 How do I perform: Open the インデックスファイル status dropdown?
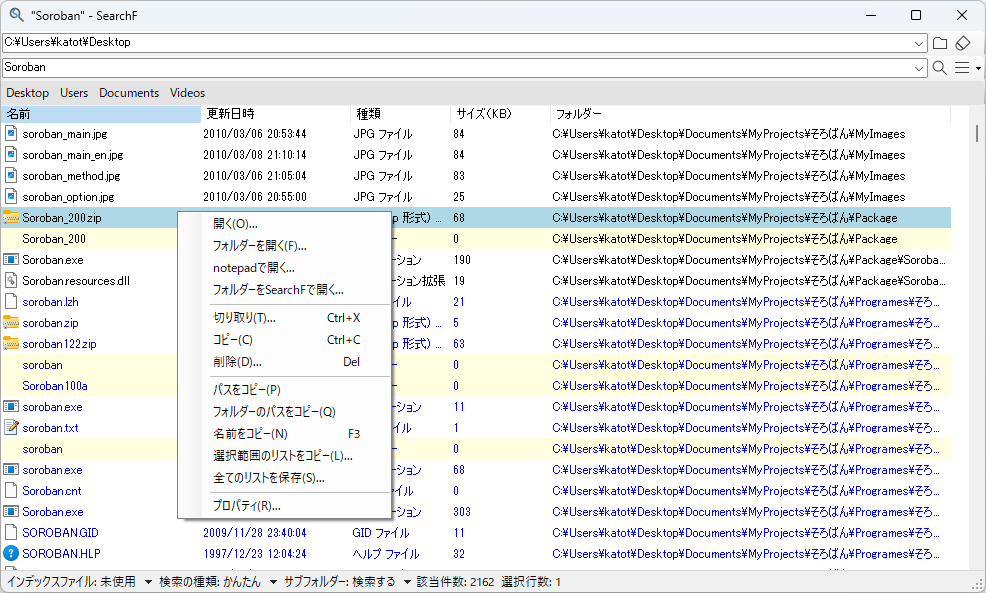pyautogui.click(x=148, y=582)
